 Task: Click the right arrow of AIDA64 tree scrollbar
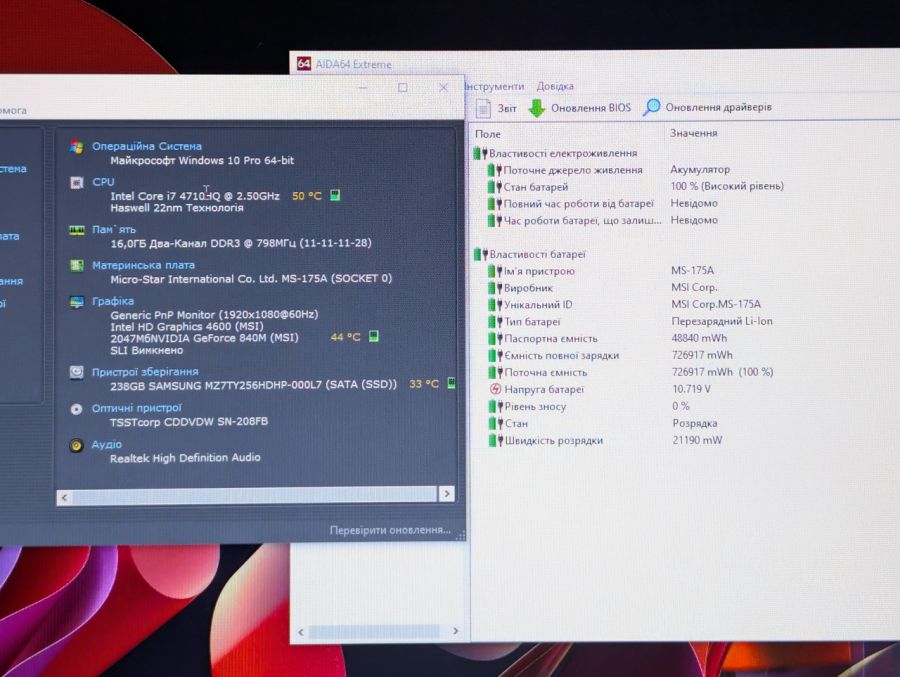[456, 631]
